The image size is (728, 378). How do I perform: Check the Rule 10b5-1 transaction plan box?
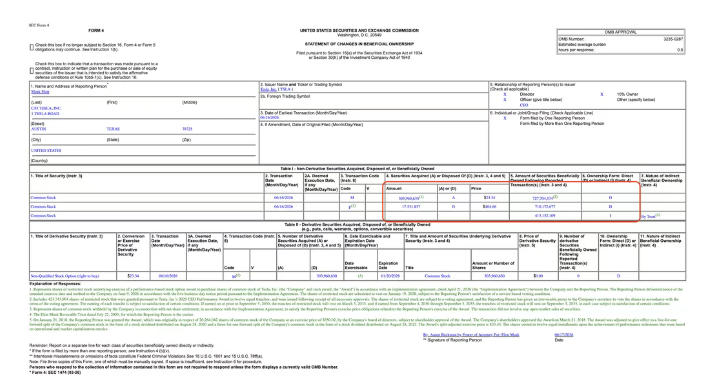tap(32, 71)
